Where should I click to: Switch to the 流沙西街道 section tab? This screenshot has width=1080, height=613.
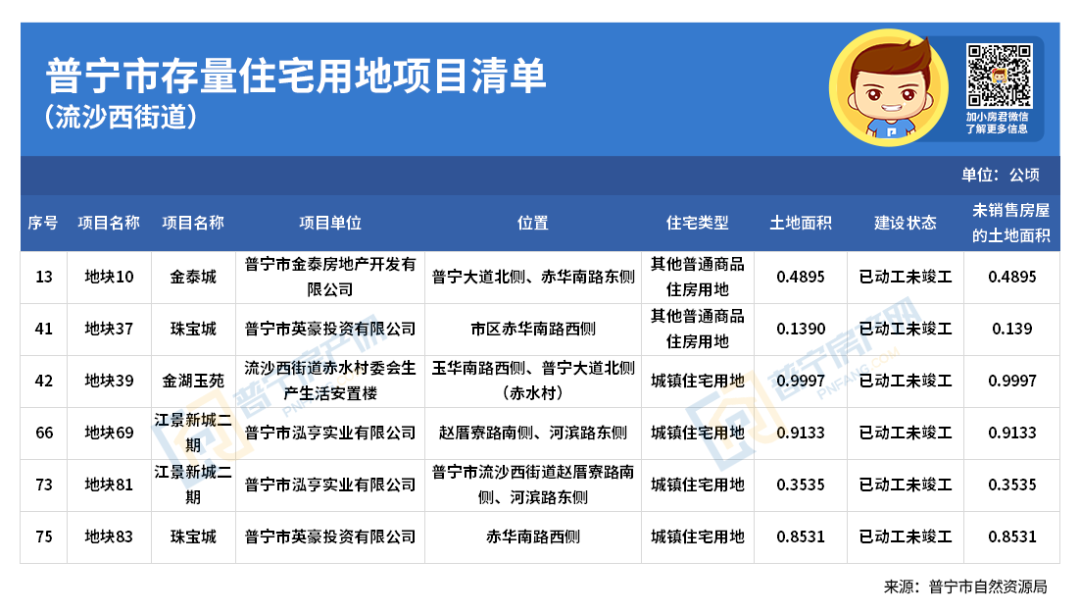click(x=120, y=118)
